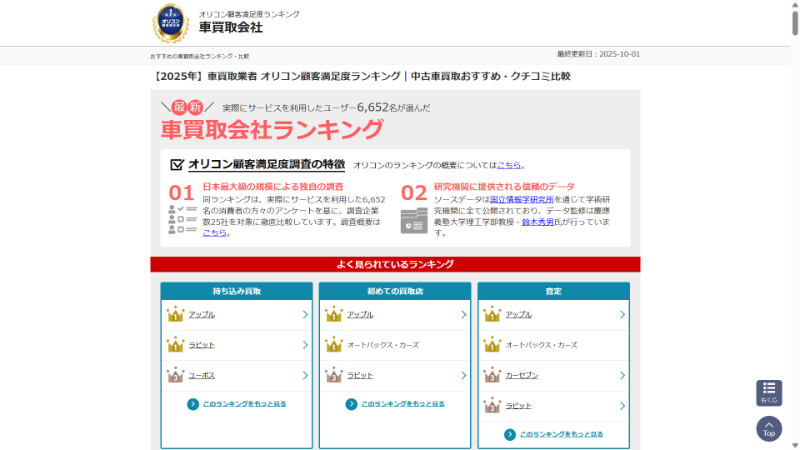Click the 車買取会社 header title
The height and width of the screenshot is (450, 800).
(230, 27)
